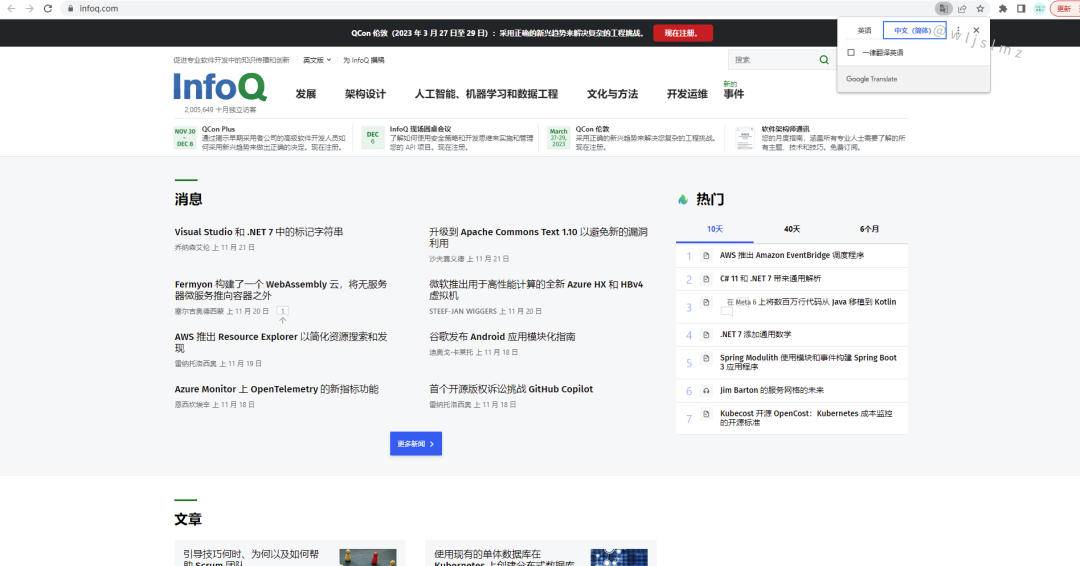Viewport: 1080px width, 566px height.
Task: Click the site lock icon in address bar
Action: tap(70, 8)
